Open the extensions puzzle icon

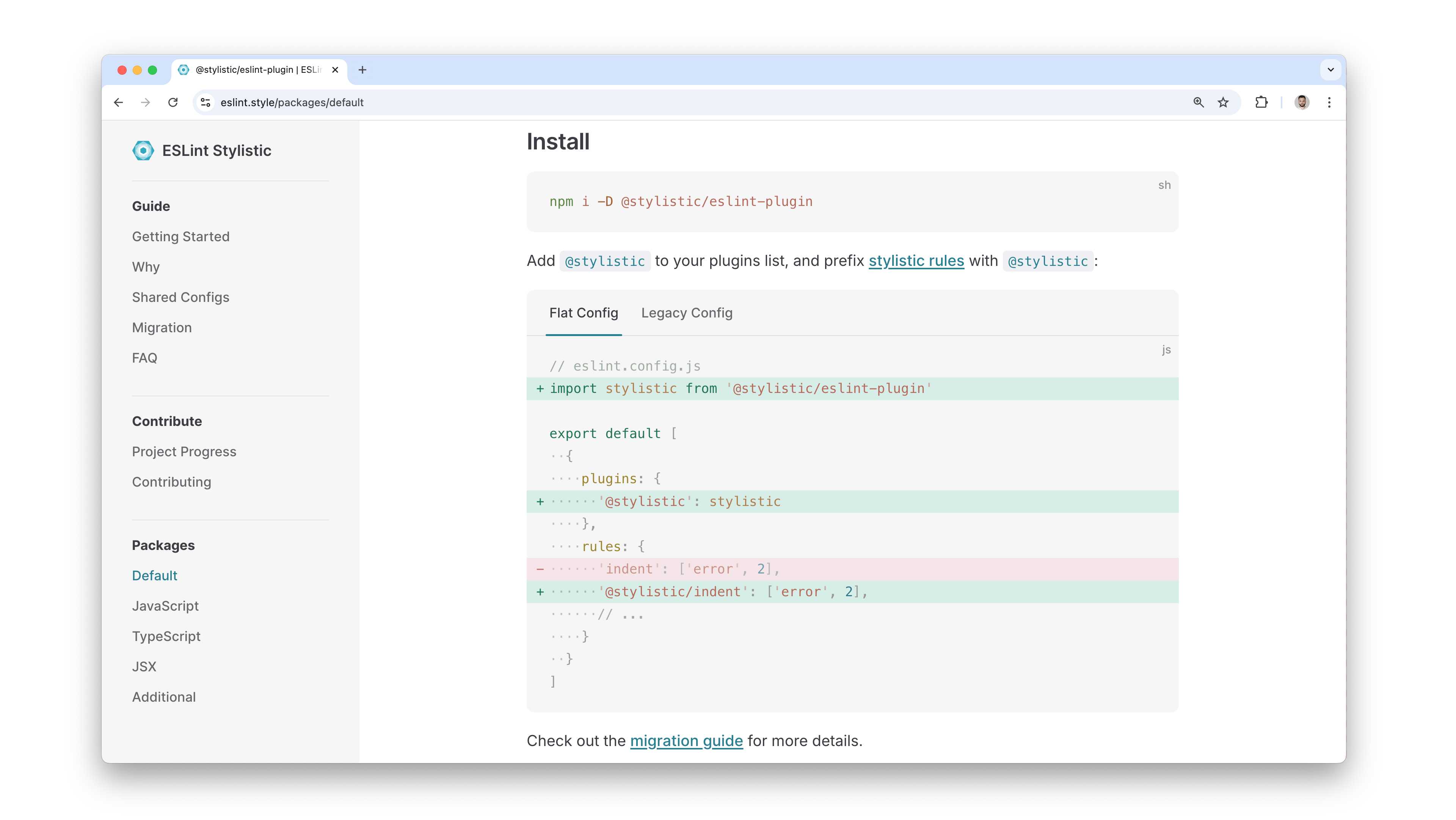1261,102
